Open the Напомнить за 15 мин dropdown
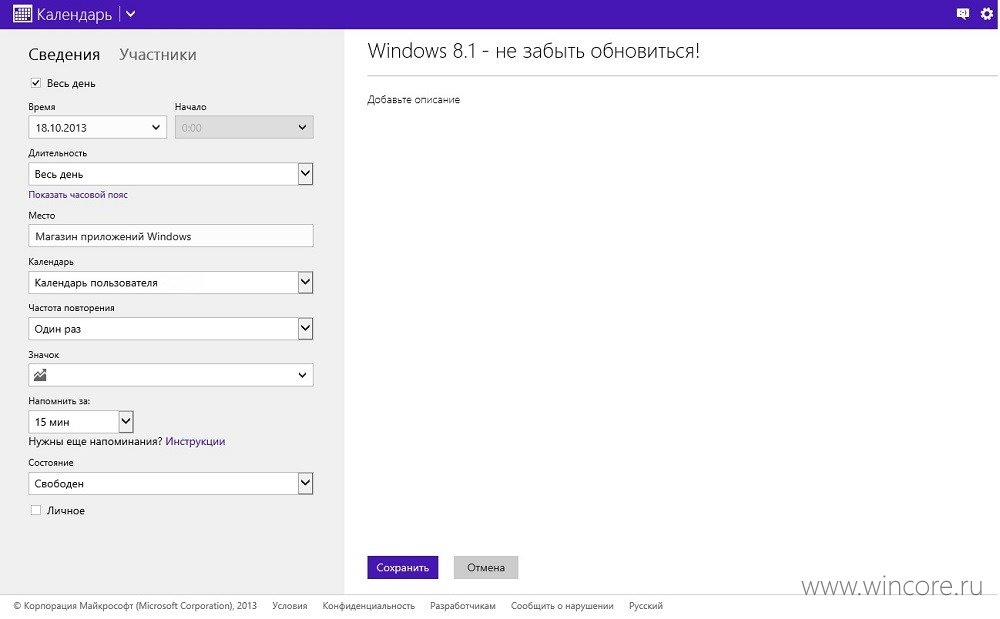 pyautogui.click(x=81, y=421)
